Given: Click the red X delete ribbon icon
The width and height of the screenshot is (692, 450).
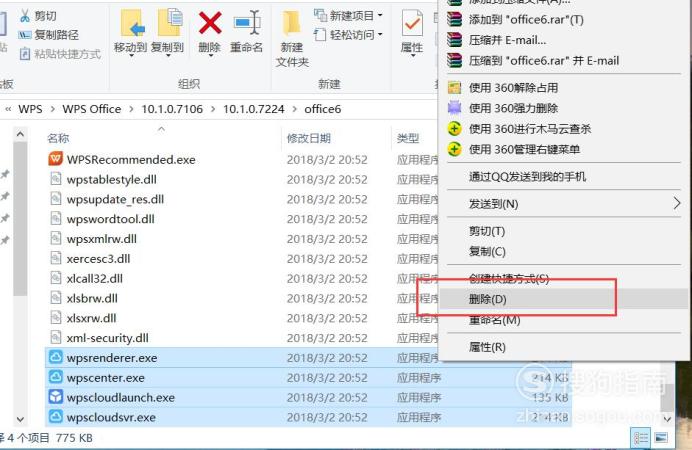Looking at the screenshot, I should click(x=210, y=23).
